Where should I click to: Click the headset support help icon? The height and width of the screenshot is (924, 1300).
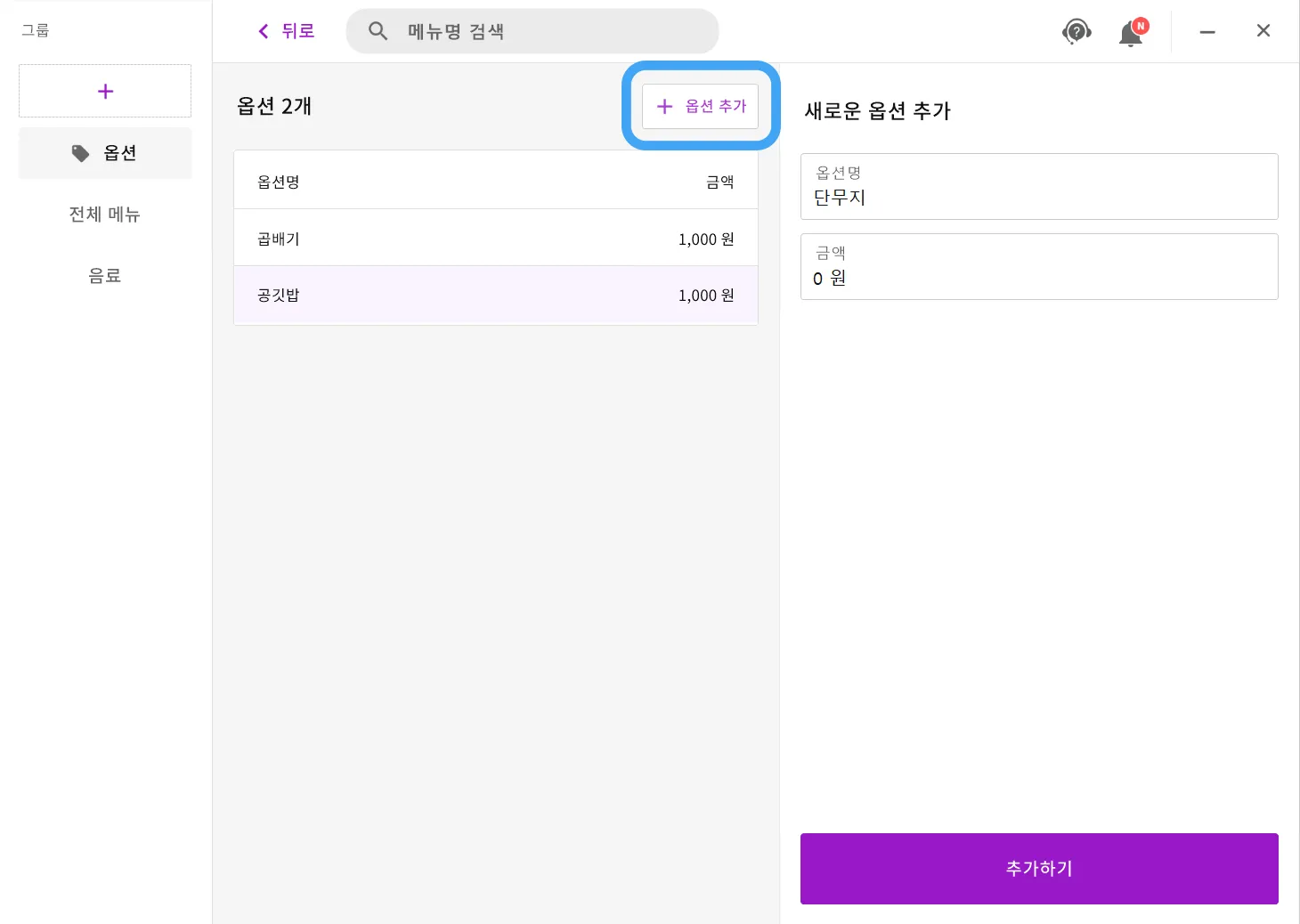point(1077,32)
